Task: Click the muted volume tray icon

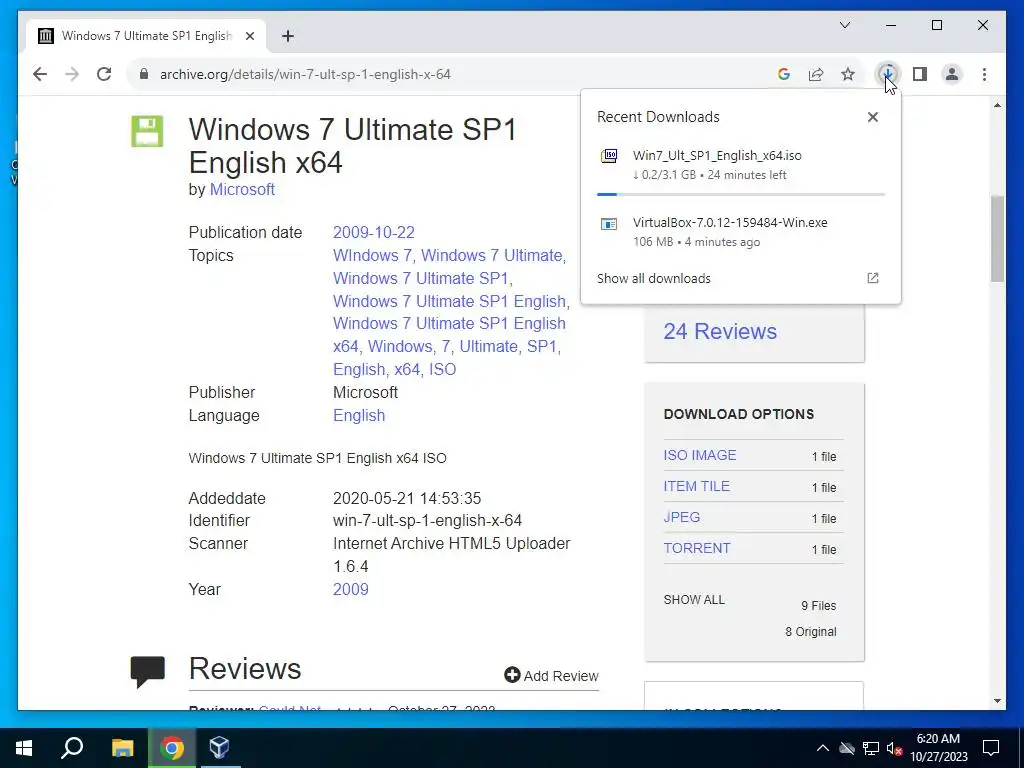Action: click(x=894, y=748)
